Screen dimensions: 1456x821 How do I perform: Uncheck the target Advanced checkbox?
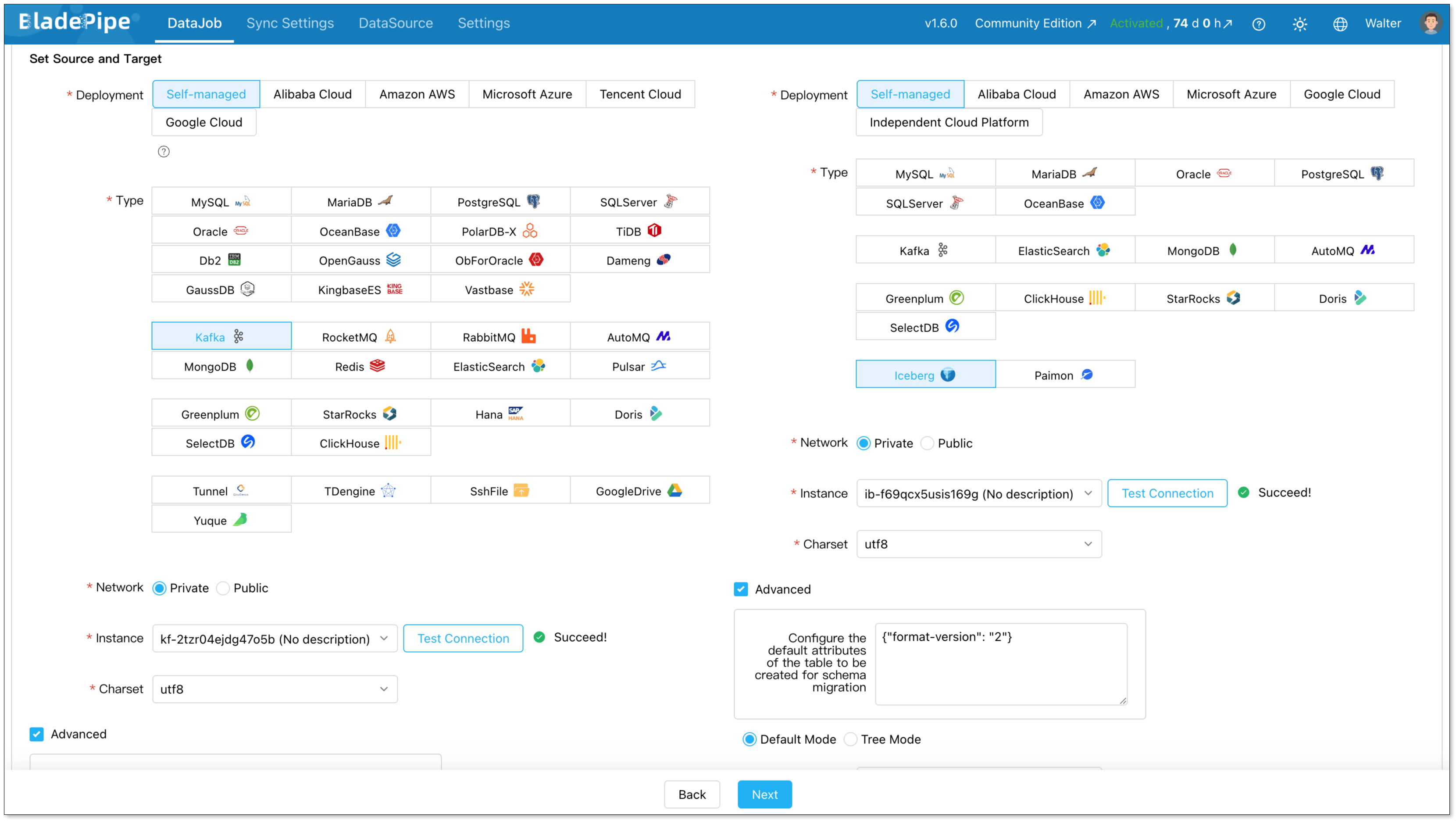coord(740,589)
